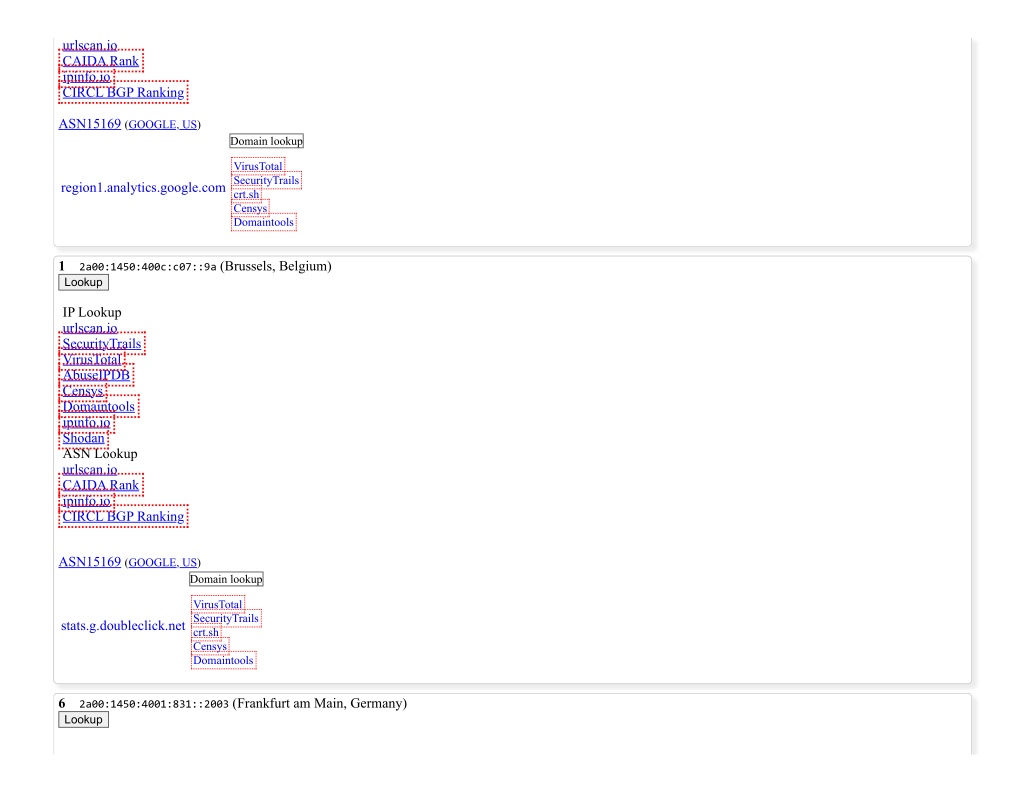Open VirusTotal for region1.analytics.google.com
This screenshot has height=791, width=1024.
(258, 167)
